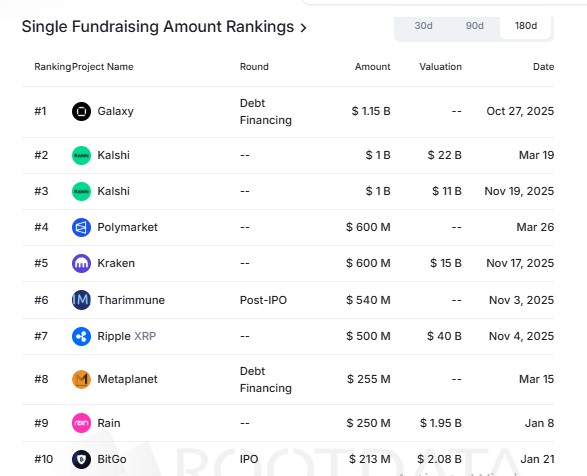The width and height of the screenshot is (587, 476).
Task: Click the $ 11 B valuation cell
Action: click(447, 191)
